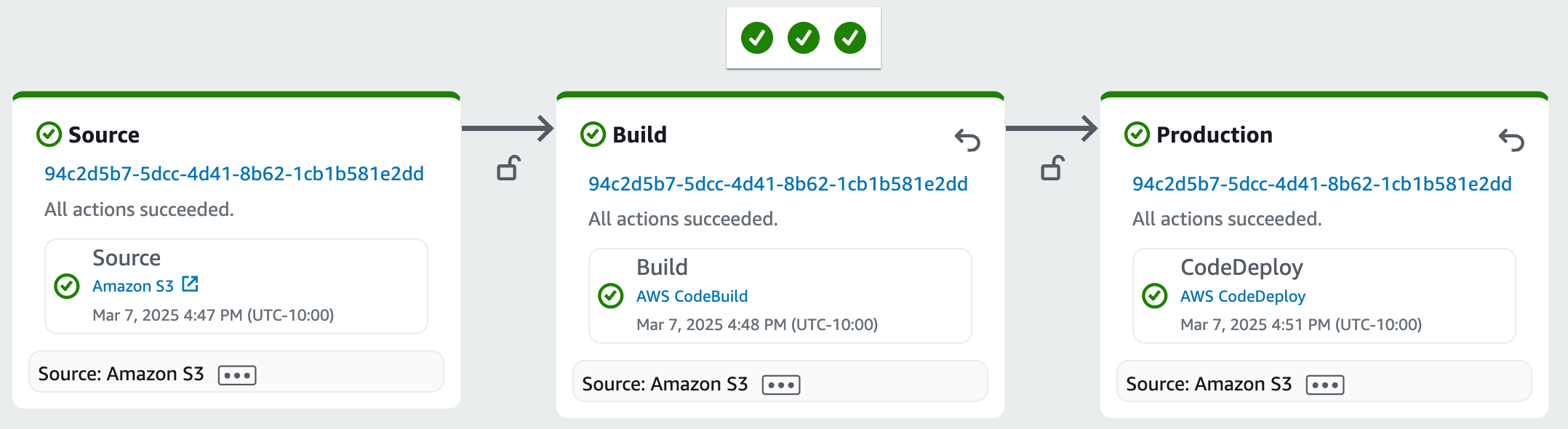Expand Build stage's revision details ellipsis
Screen dimensions: 1568x429
tap(781, 385)
